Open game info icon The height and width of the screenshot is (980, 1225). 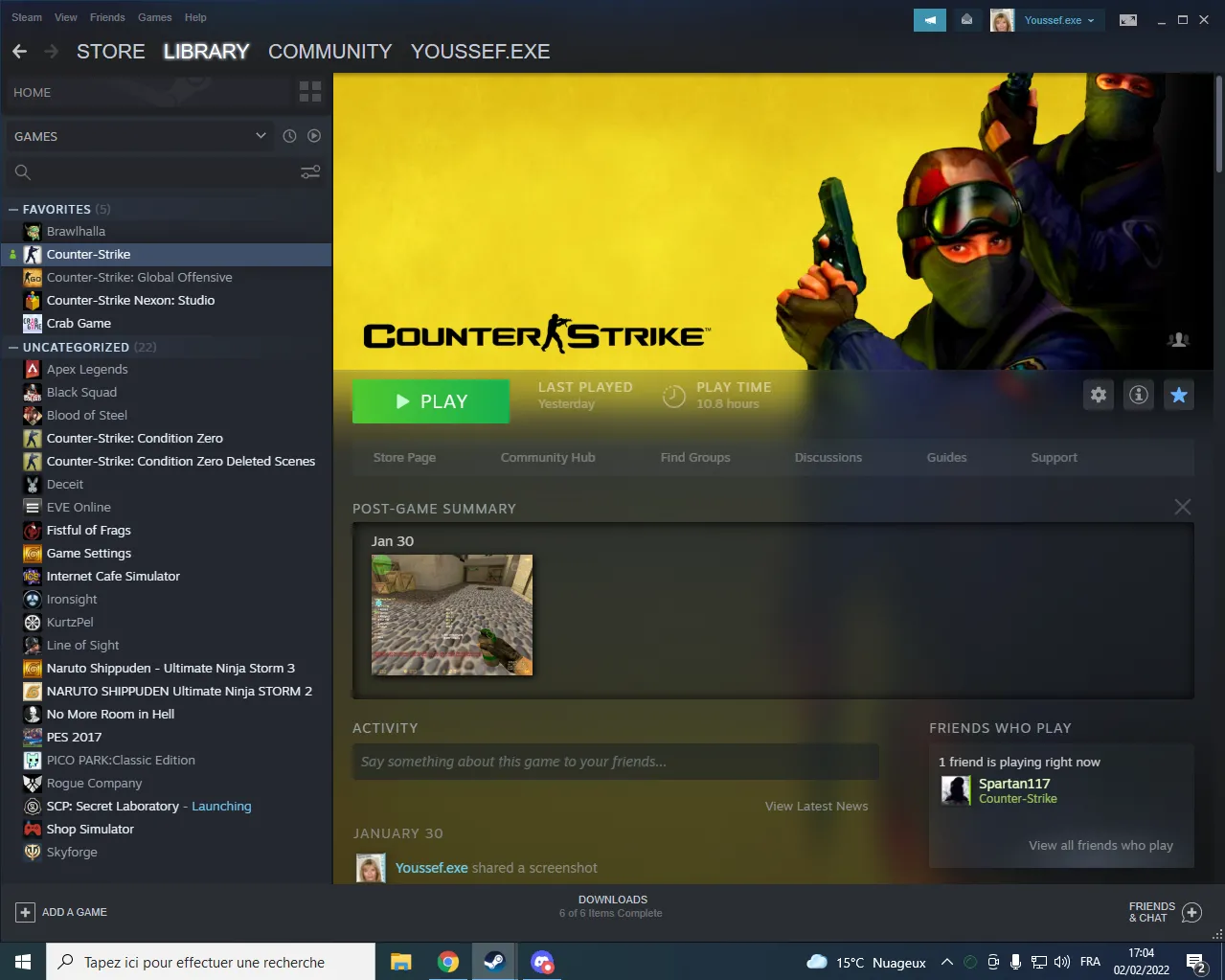pyautogui.click(x=1139, y=395)
